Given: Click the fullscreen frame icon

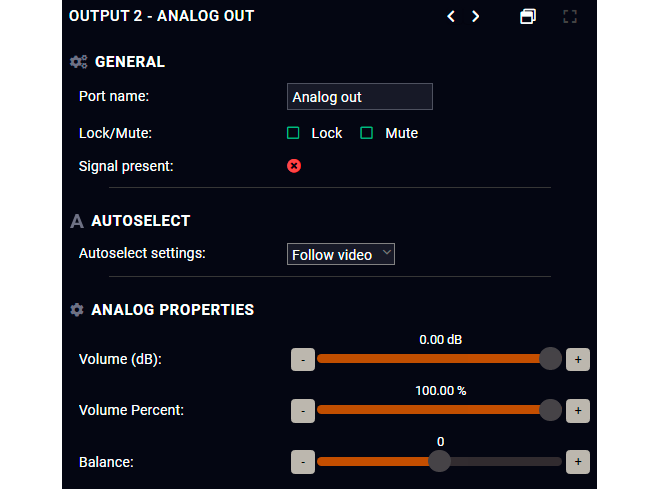Looking at the screenshot, I should tap(570, 16).
